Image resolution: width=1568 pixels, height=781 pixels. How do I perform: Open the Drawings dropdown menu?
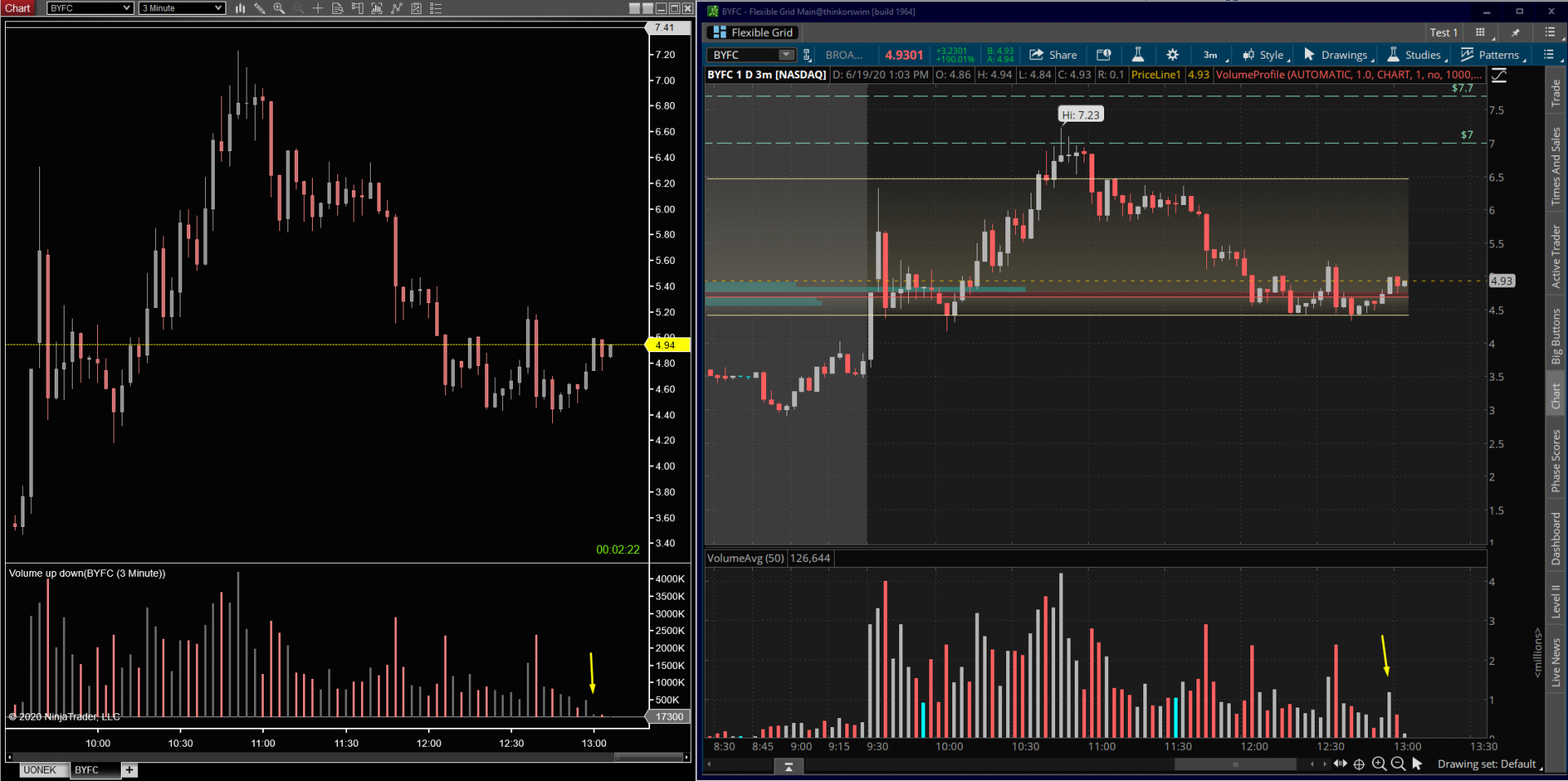(x=1339, y=55)
